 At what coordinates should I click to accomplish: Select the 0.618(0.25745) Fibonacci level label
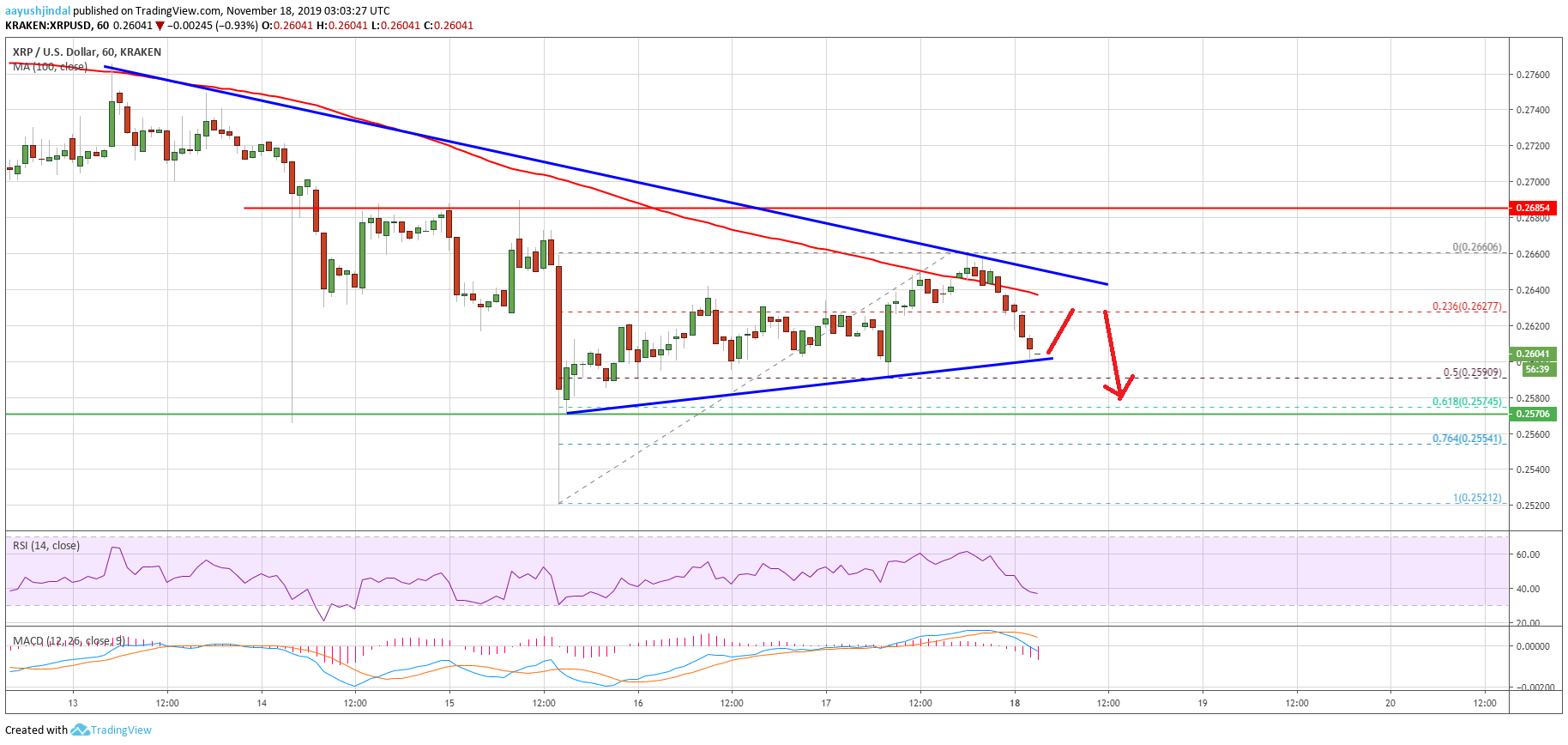[x=1467, y=402]
